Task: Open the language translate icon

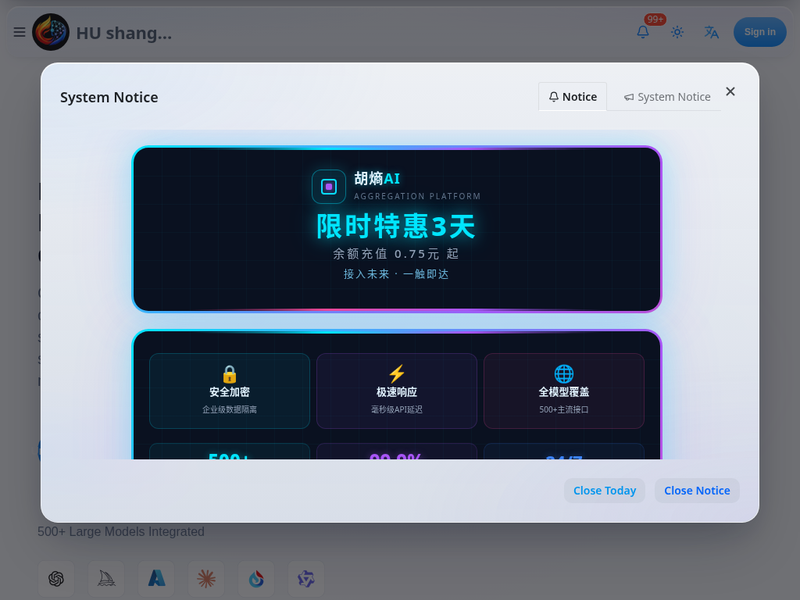Action: (711, 32)
